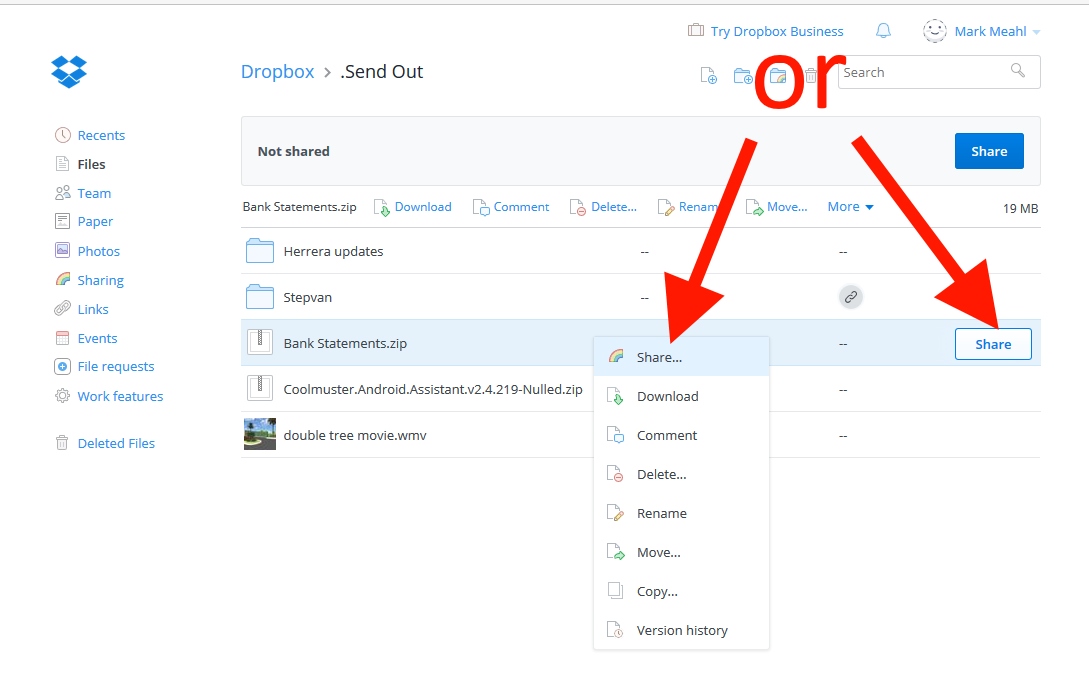
Task: Click the upload file icon
Action: pos(708,75)
